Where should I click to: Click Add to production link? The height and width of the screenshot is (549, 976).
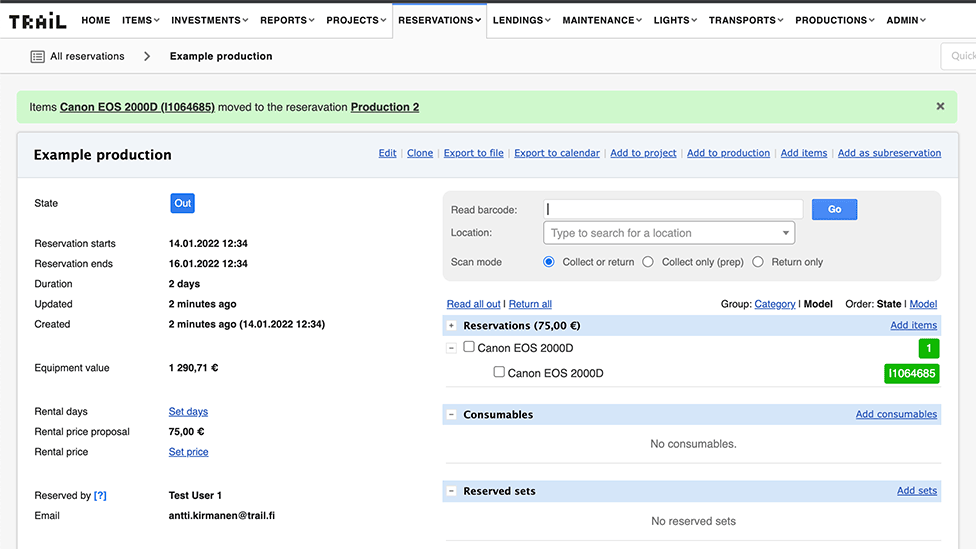point(728,153)
